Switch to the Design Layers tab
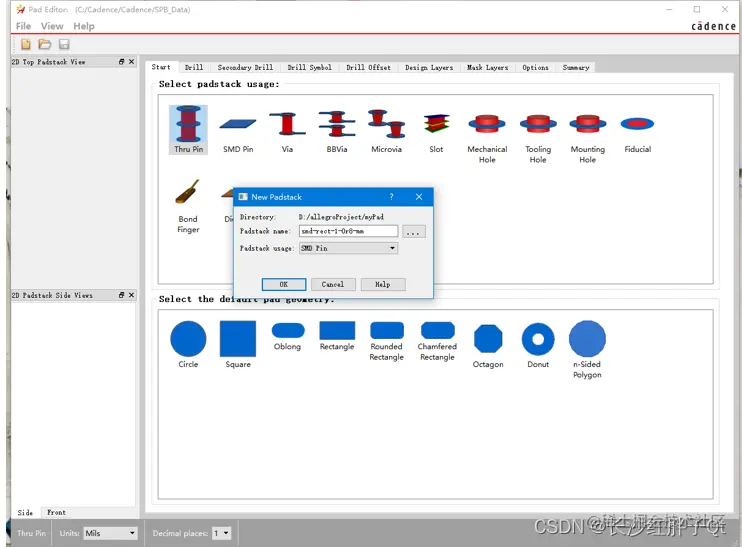Image resolution: width=742 pixels, height=547 pixels. [429, 67]
